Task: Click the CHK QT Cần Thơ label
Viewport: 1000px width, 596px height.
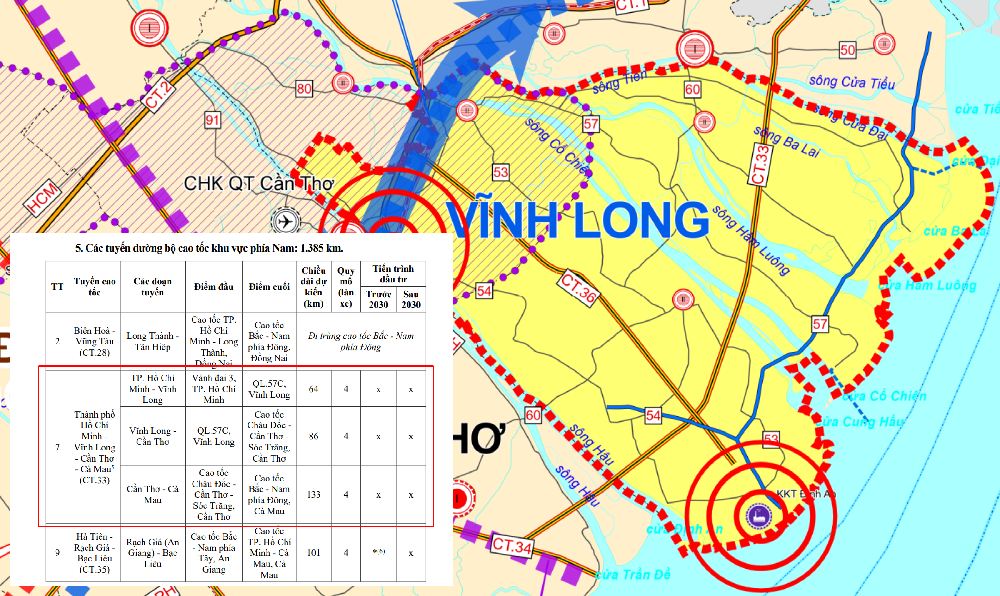Action: pos(258,184)
